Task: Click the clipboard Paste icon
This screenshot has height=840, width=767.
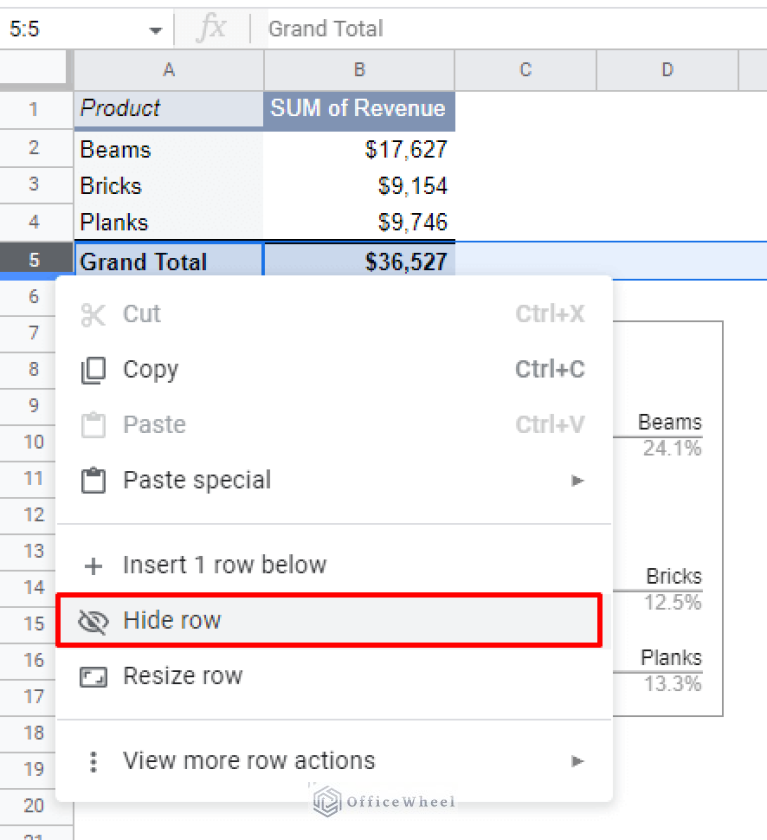Action: pyautogui.click(x=93, y=425)
